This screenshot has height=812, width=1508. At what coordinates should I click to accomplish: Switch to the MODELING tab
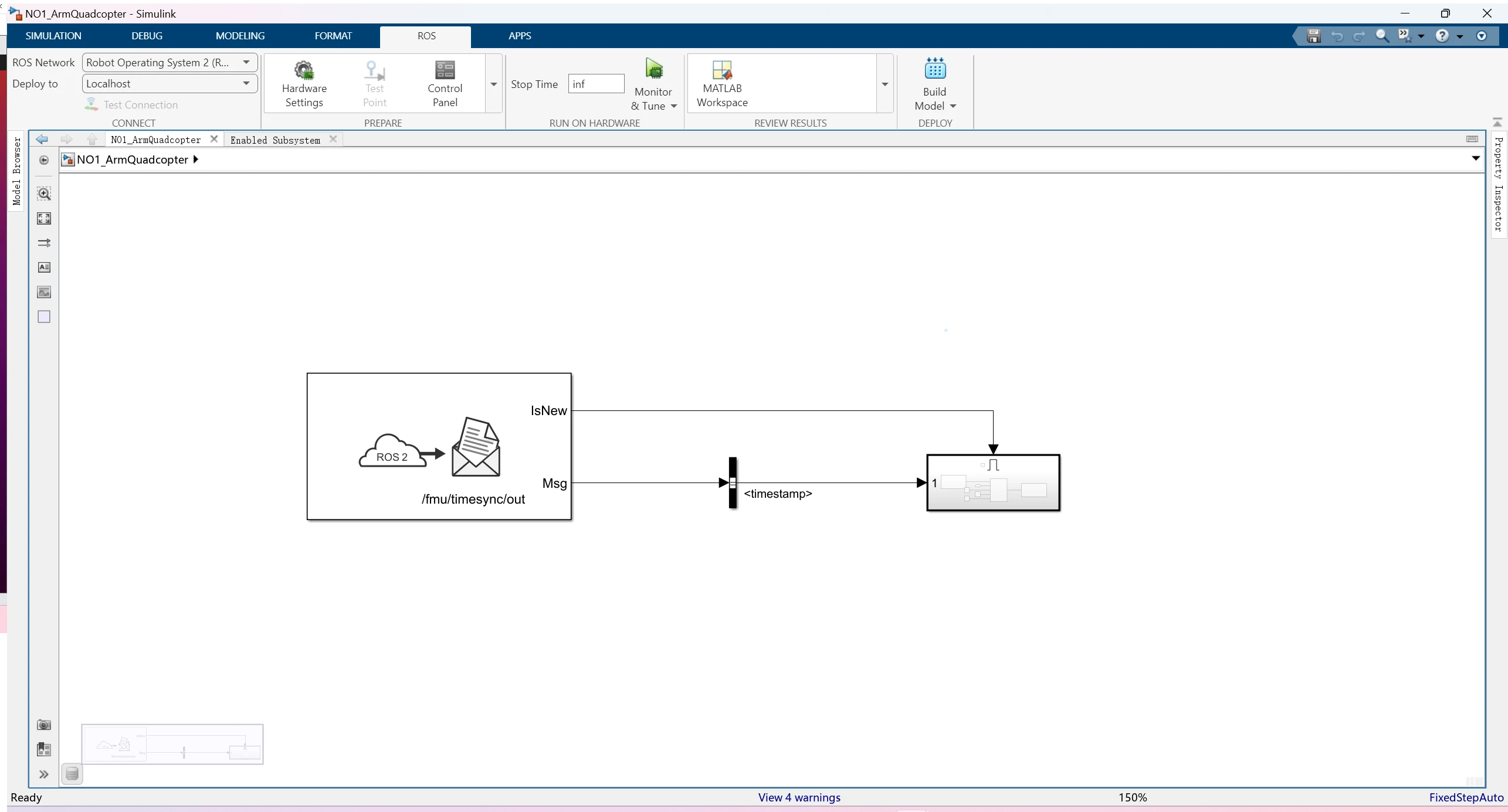coord(240,36)
